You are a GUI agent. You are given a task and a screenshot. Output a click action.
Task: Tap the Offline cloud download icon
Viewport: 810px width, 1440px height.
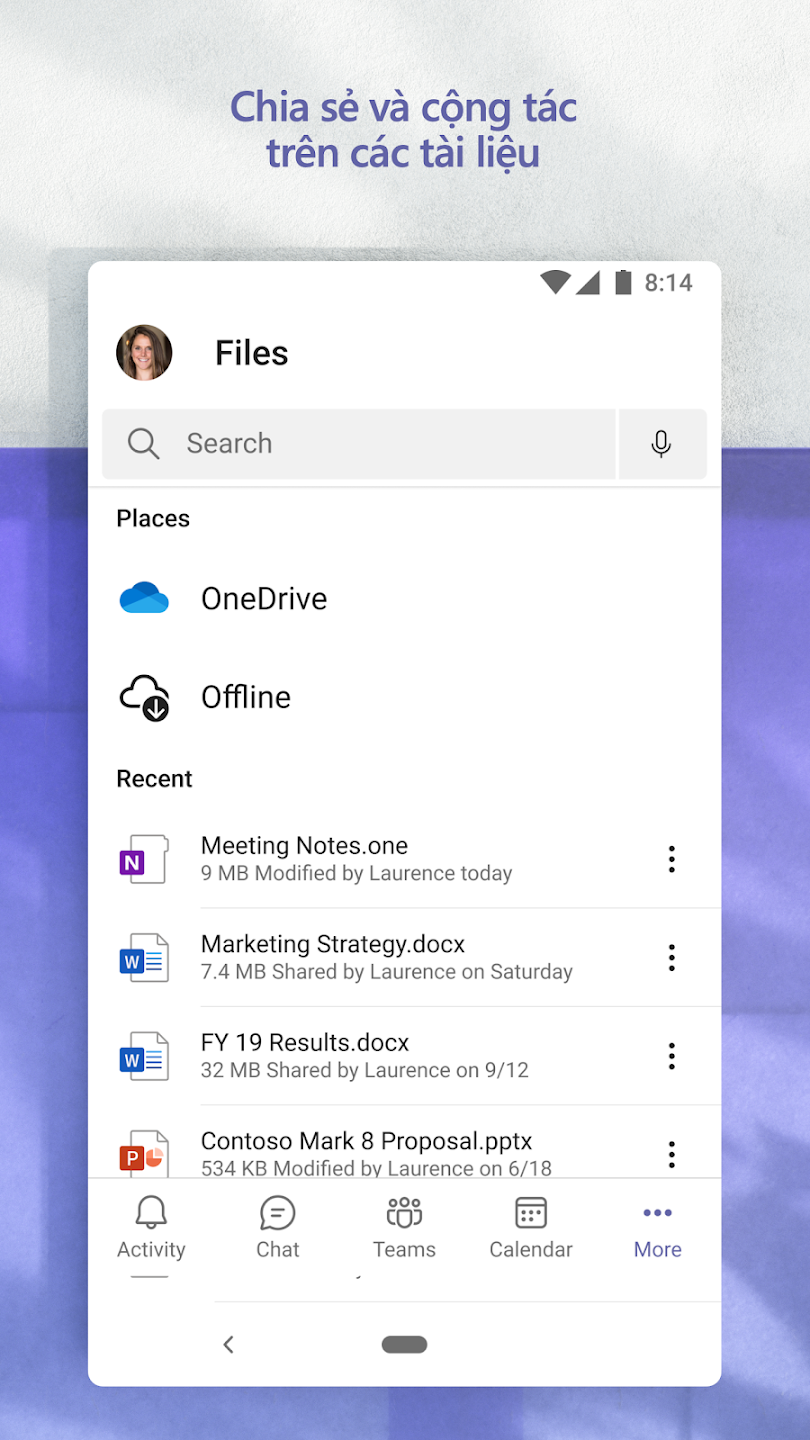click(144, 697)
